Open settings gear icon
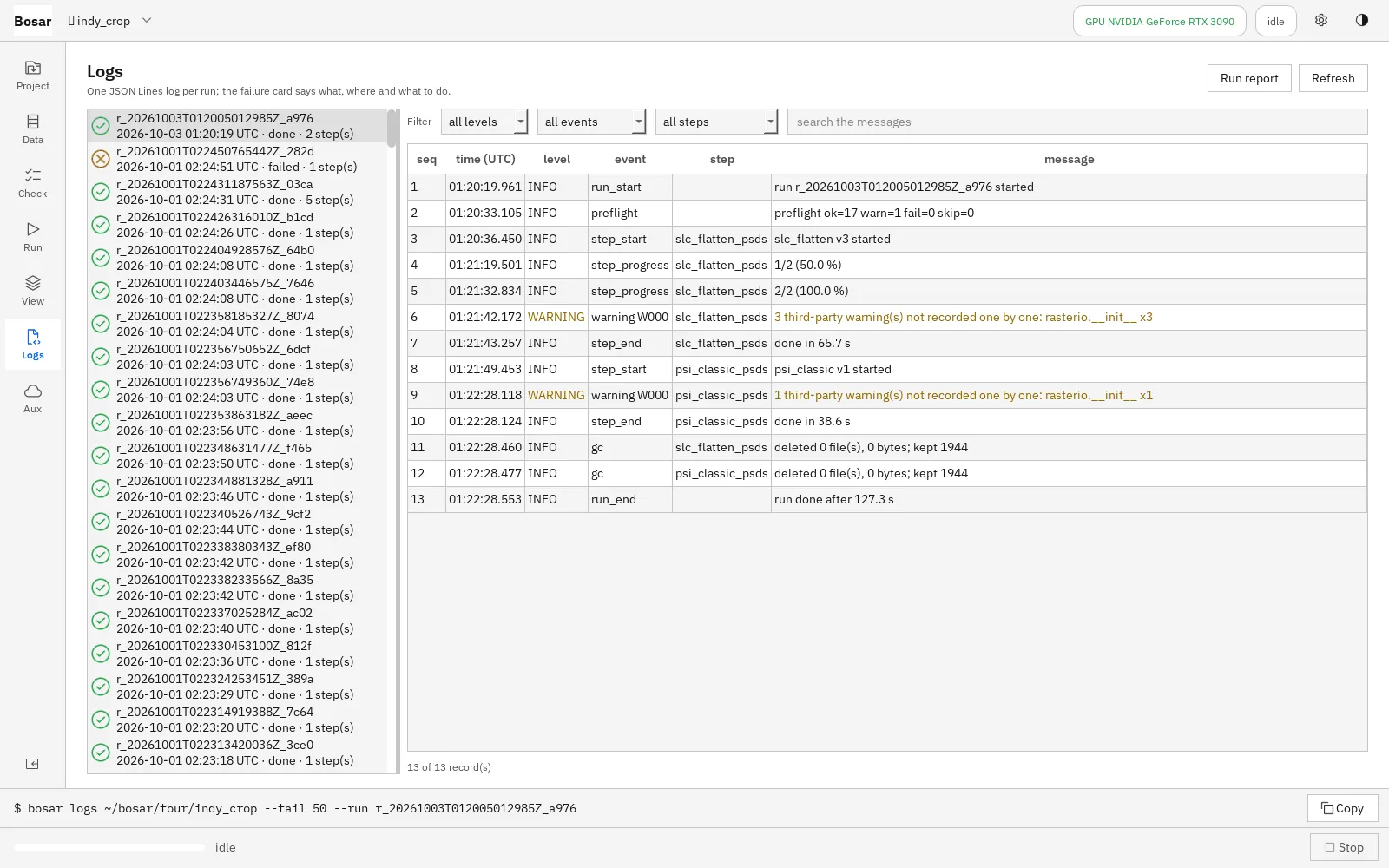The width and height of the screenshot is (1389, 868). (1321, 21)
